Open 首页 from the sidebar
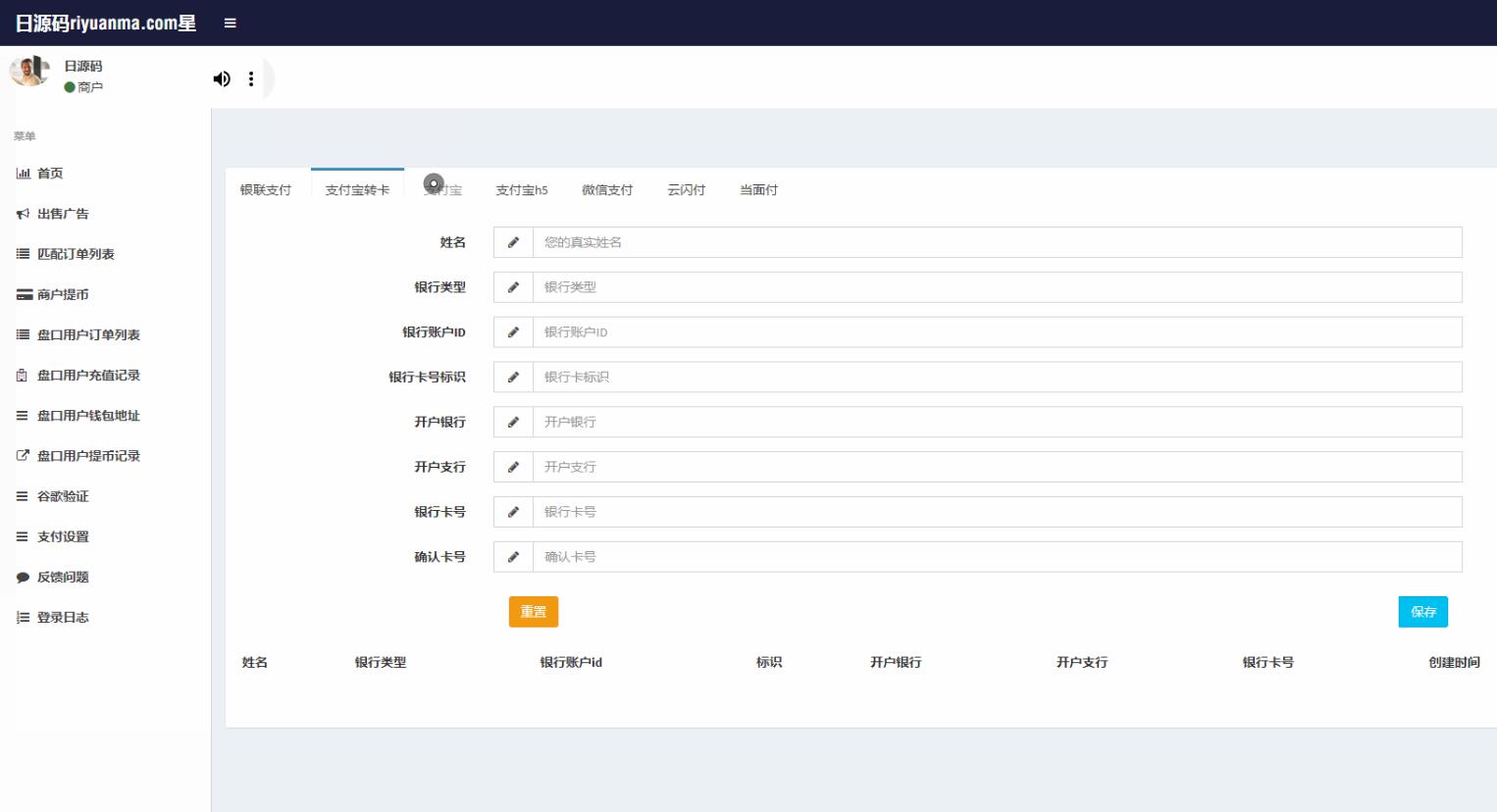 (x=50, y=174)
